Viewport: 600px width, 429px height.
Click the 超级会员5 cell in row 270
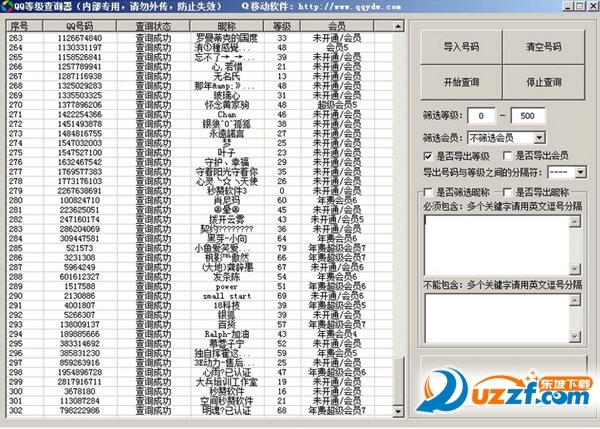(337, 105)
